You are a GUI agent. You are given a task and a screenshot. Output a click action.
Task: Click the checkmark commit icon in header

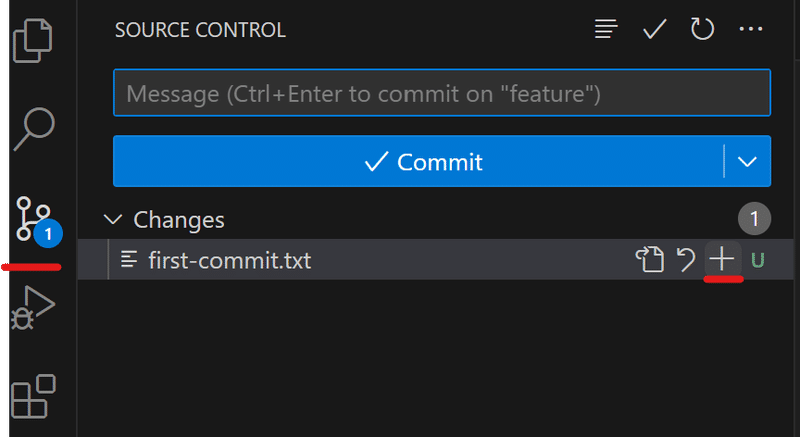(x=655, y=29)
